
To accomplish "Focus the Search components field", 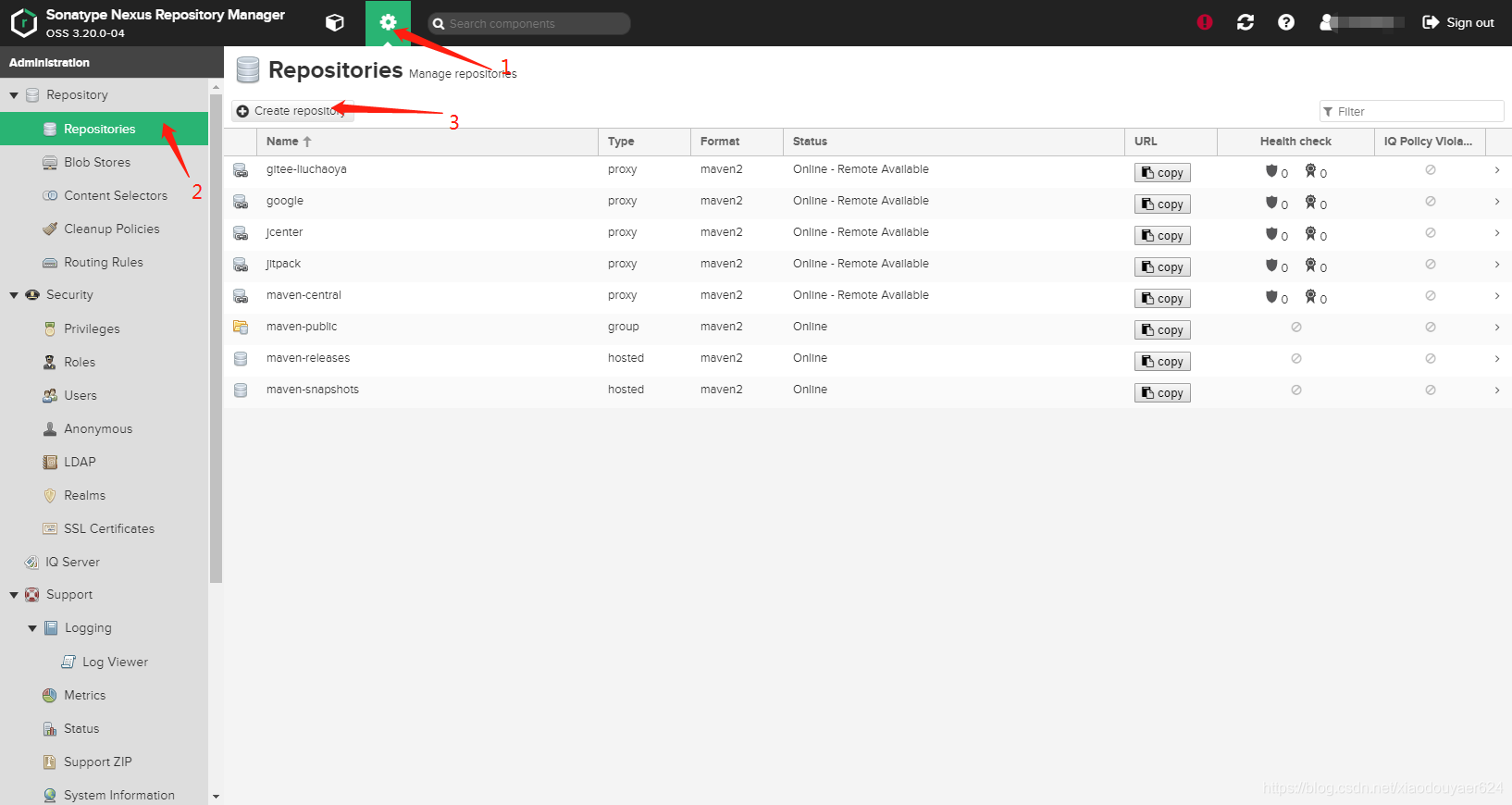I will pos(529,23).
